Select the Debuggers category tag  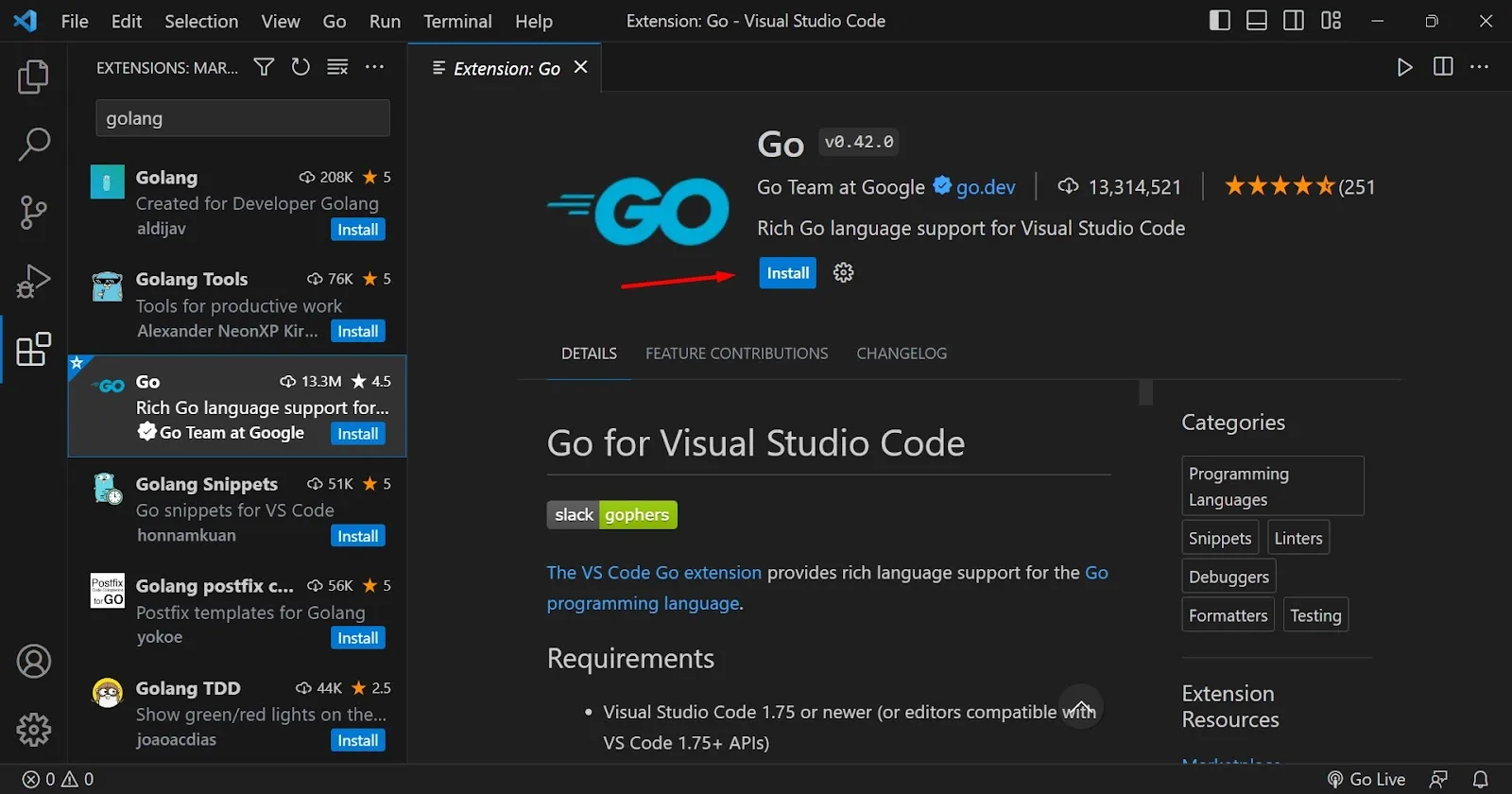1228,577
